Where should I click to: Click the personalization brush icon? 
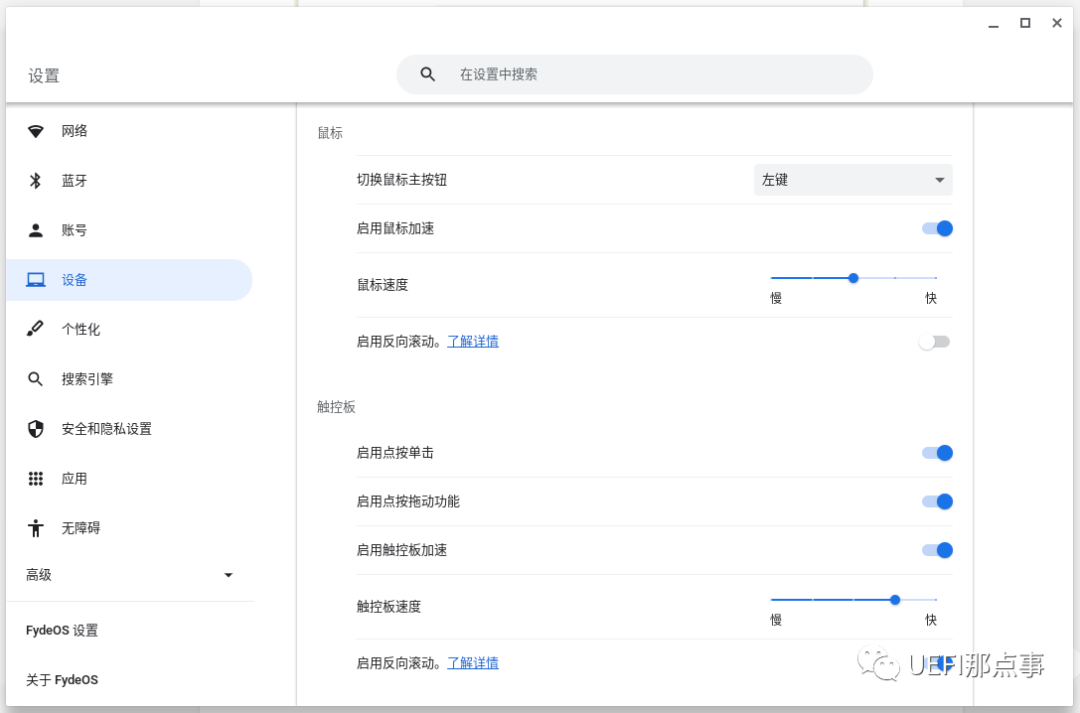click(x=36, y=329)
